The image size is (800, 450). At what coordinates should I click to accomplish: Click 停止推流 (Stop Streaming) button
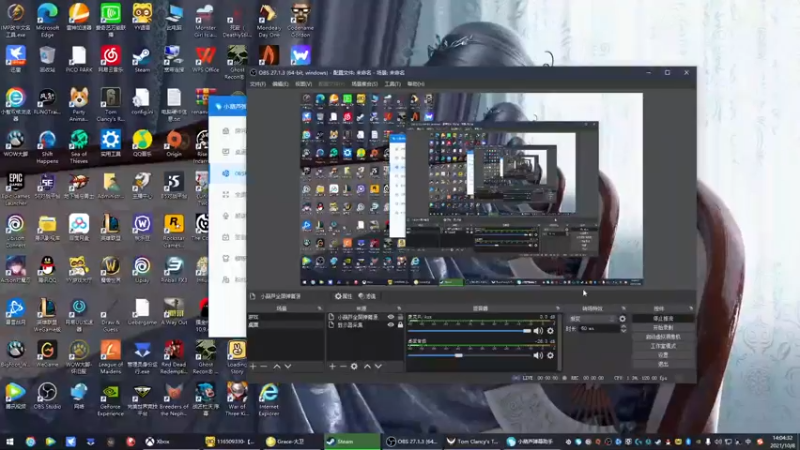coord(663,318)
